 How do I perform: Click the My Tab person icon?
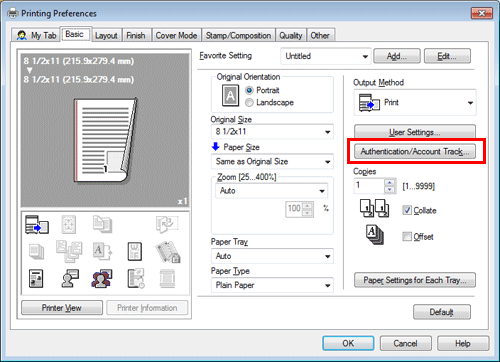point(22,35)
